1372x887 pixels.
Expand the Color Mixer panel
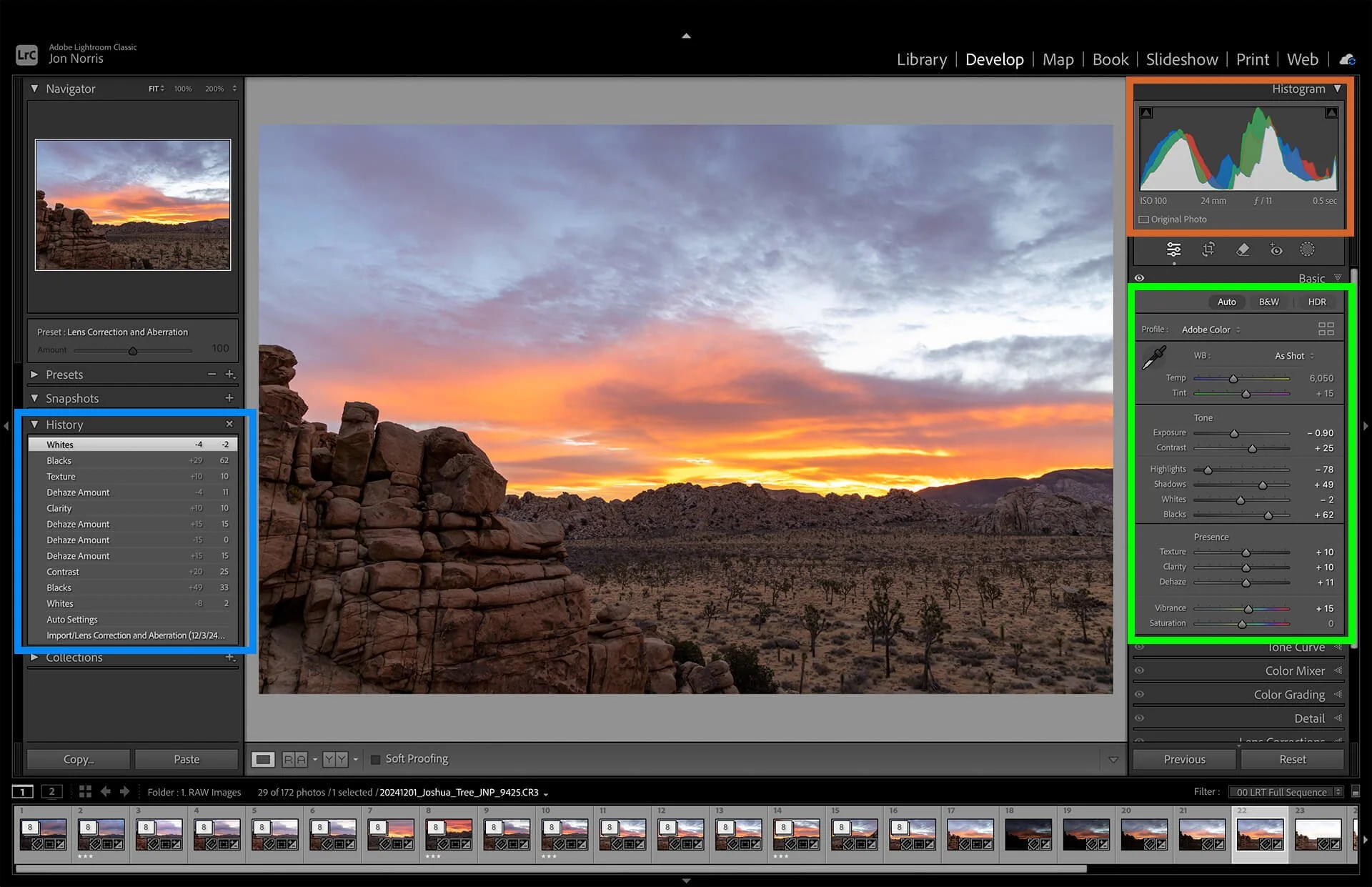(1294, 670)
